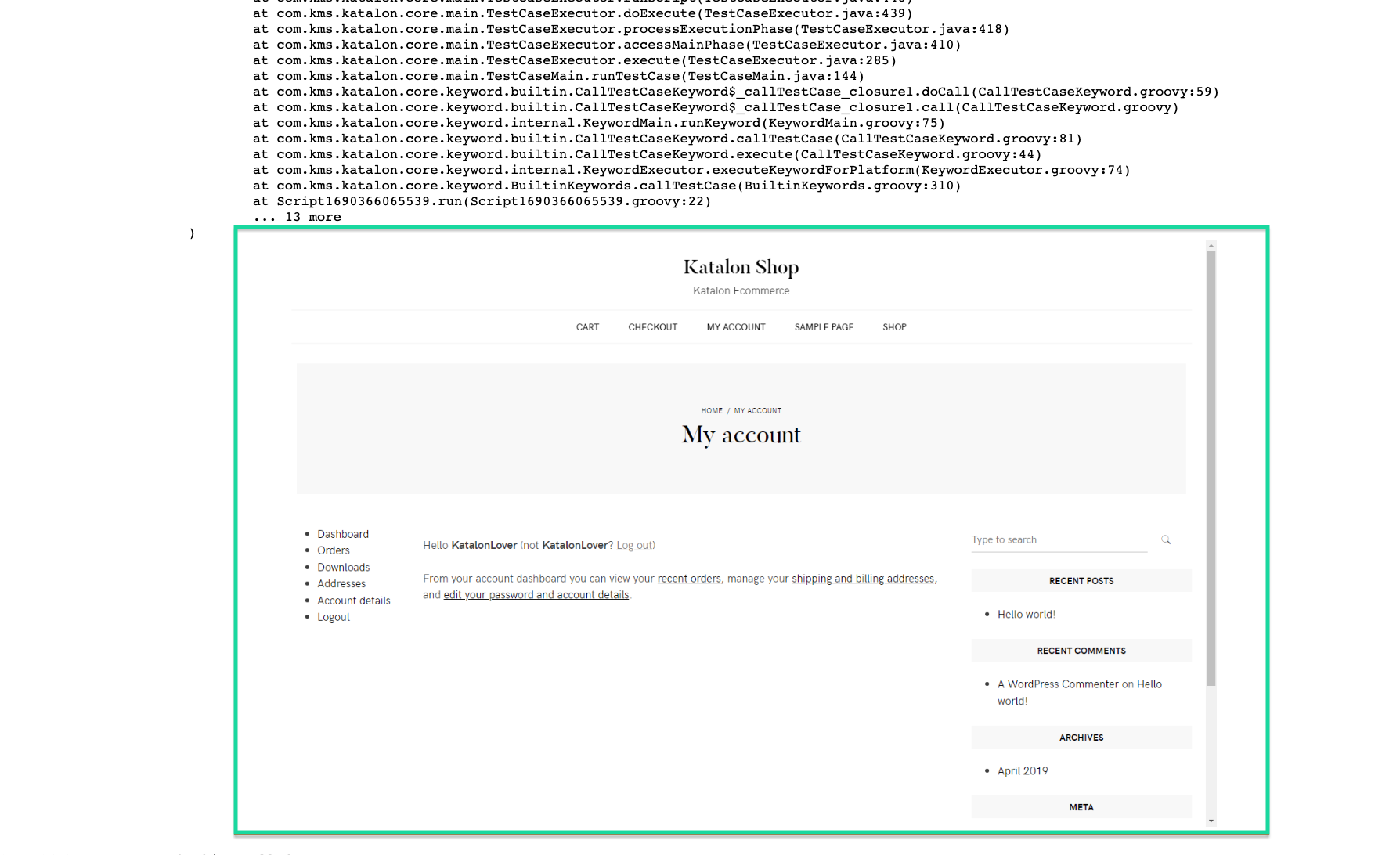
Task: Select MY ACCOUNT in the navigation
Action: coord(735,326)
